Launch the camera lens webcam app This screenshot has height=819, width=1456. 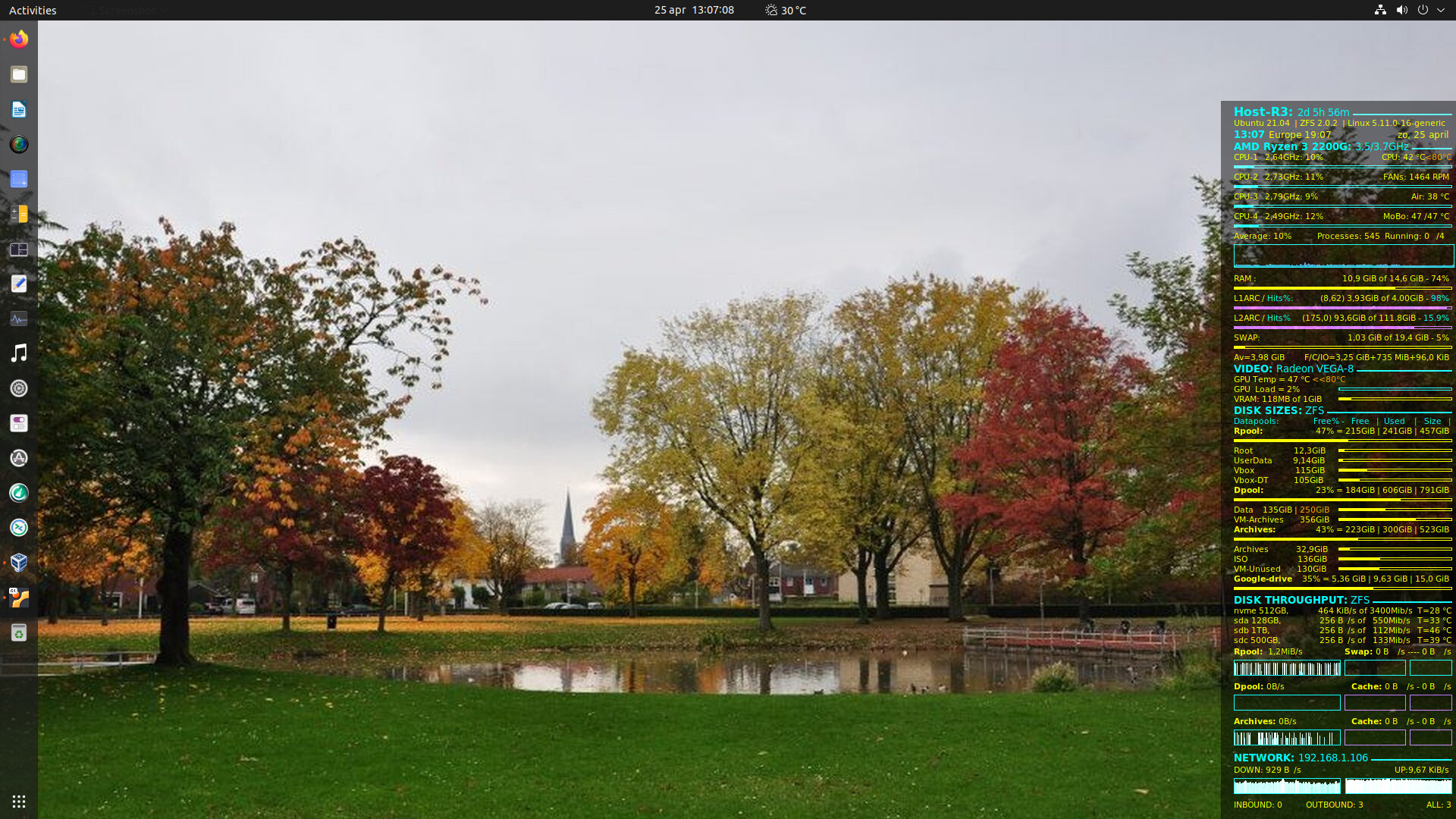click(19, 144)
